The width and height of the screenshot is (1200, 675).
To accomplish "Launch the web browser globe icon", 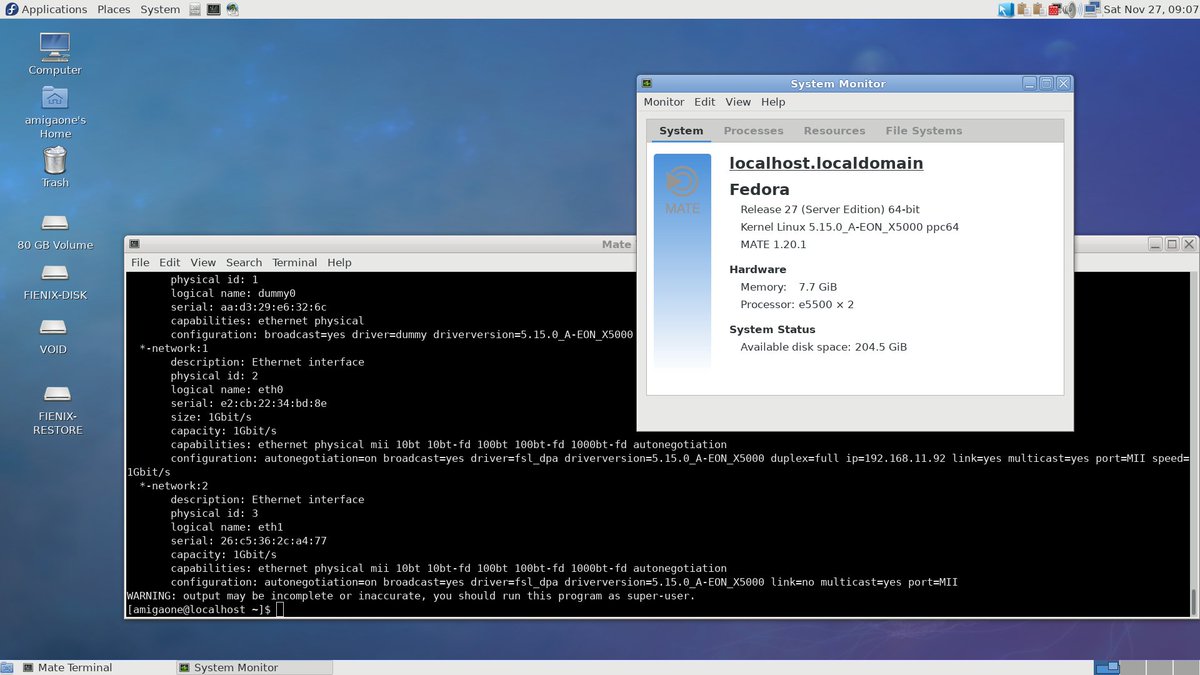I will coord(232,9).
